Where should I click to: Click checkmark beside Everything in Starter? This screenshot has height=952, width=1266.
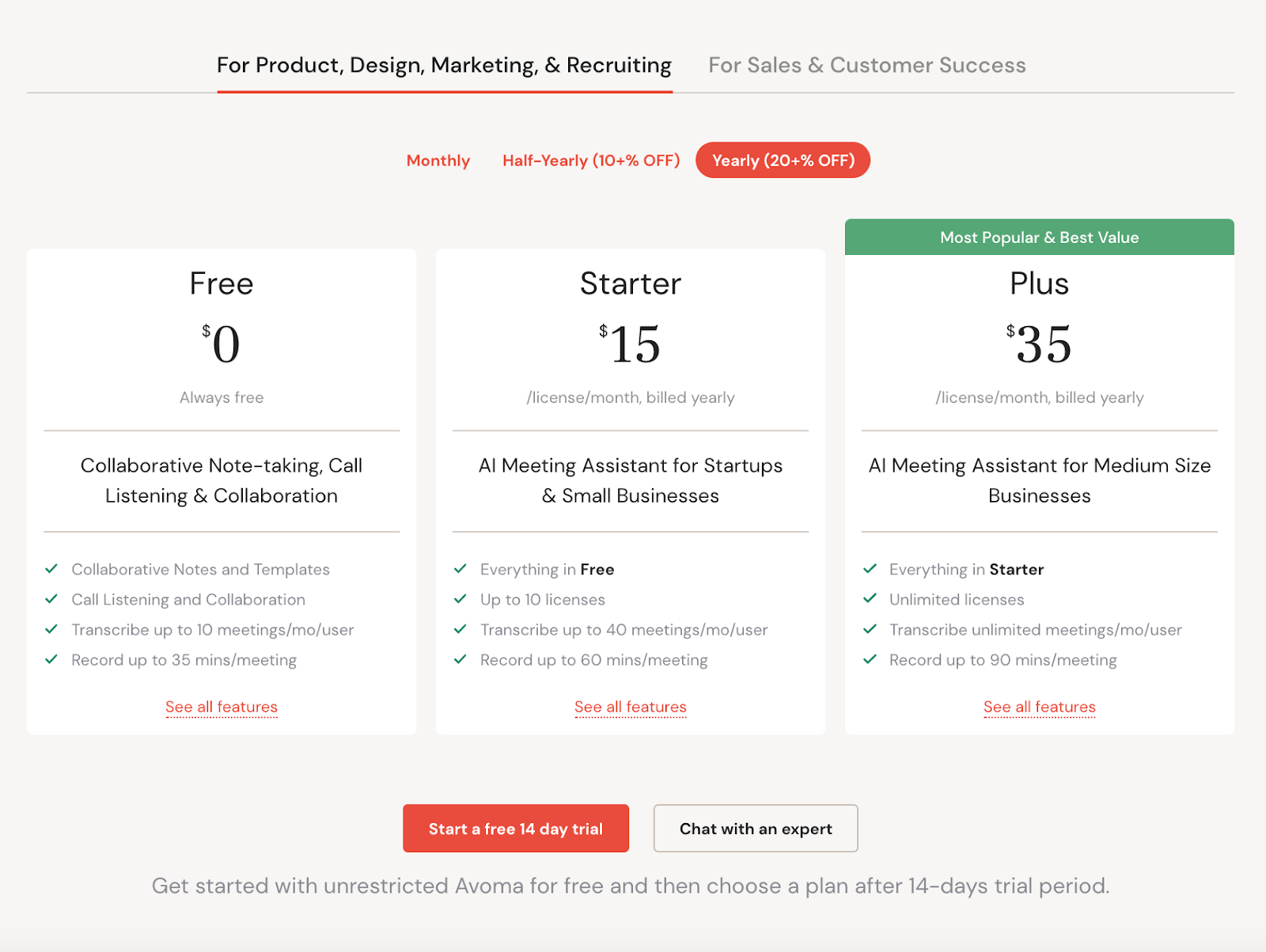(870, 569)
